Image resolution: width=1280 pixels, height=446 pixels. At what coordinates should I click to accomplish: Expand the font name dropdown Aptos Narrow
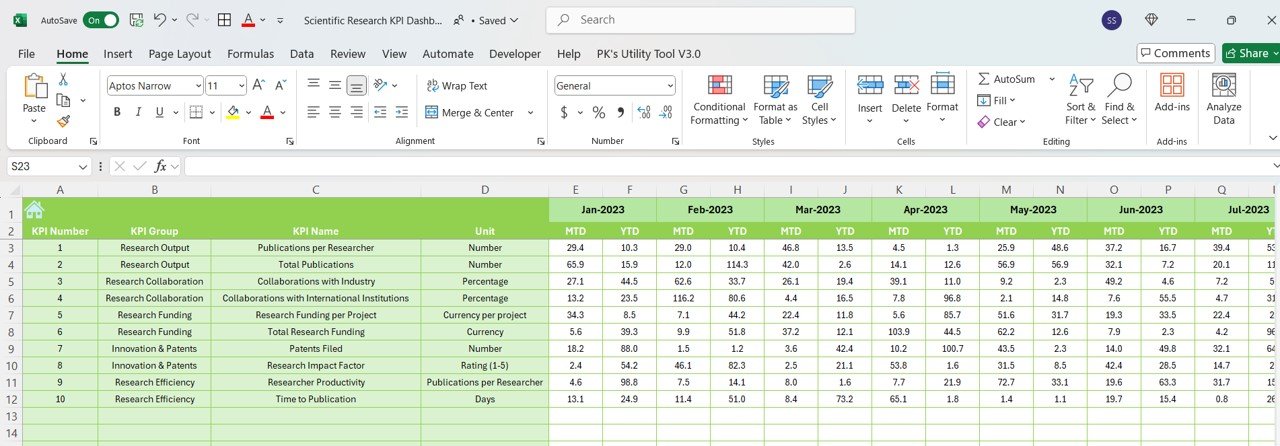[197, 86]
